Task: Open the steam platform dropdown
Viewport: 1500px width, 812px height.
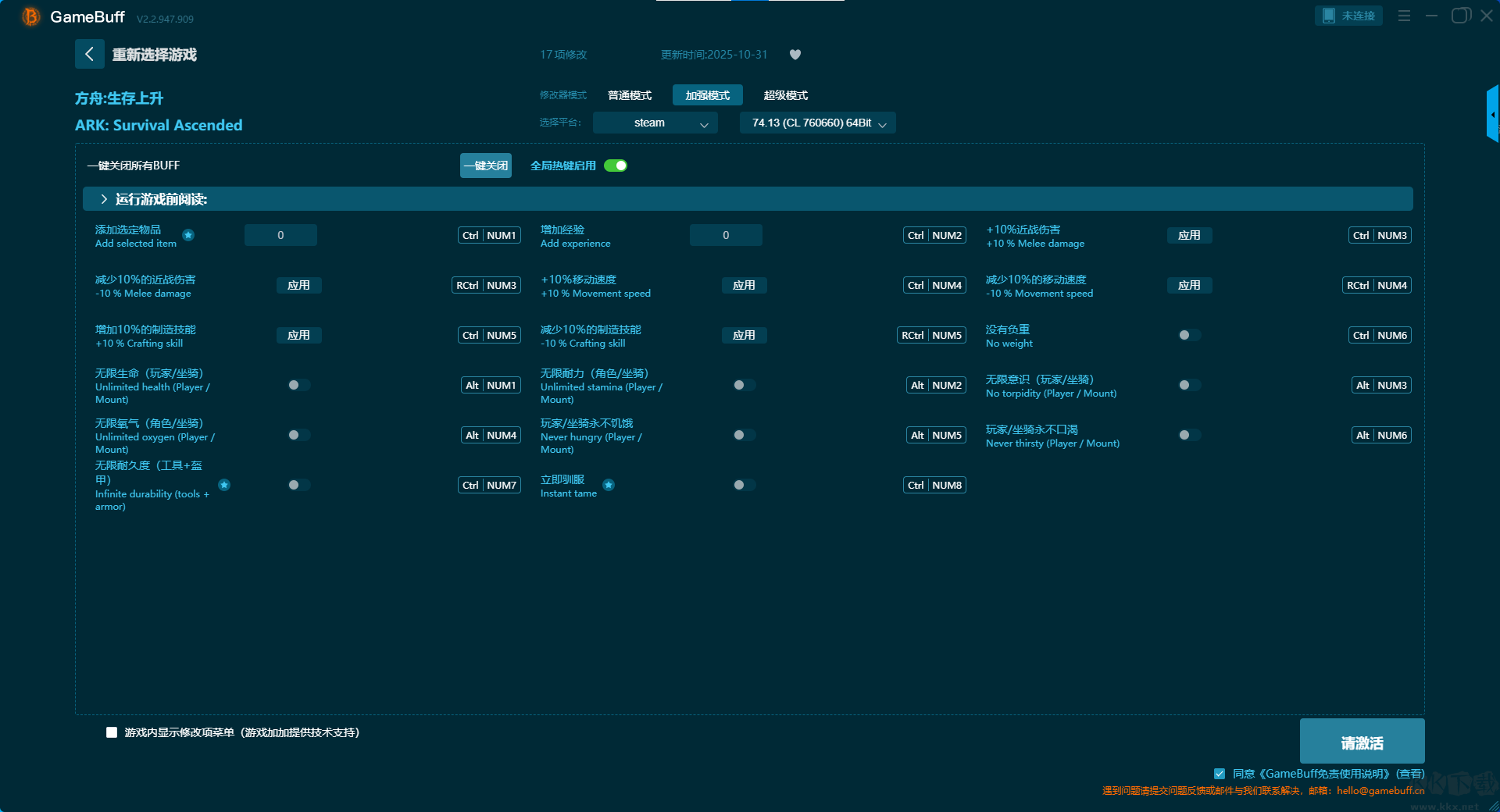Action: click(655, 123)
